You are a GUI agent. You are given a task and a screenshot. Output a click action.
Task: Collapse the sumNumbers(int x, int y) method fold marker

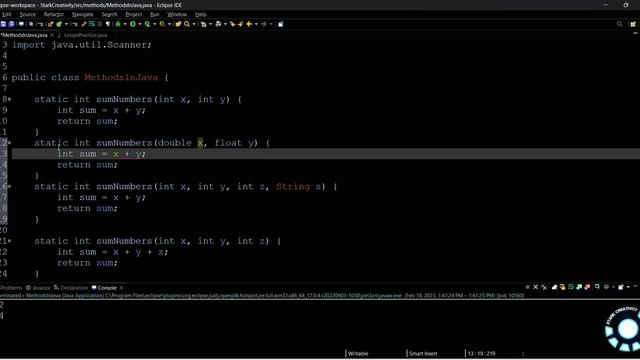9,99
